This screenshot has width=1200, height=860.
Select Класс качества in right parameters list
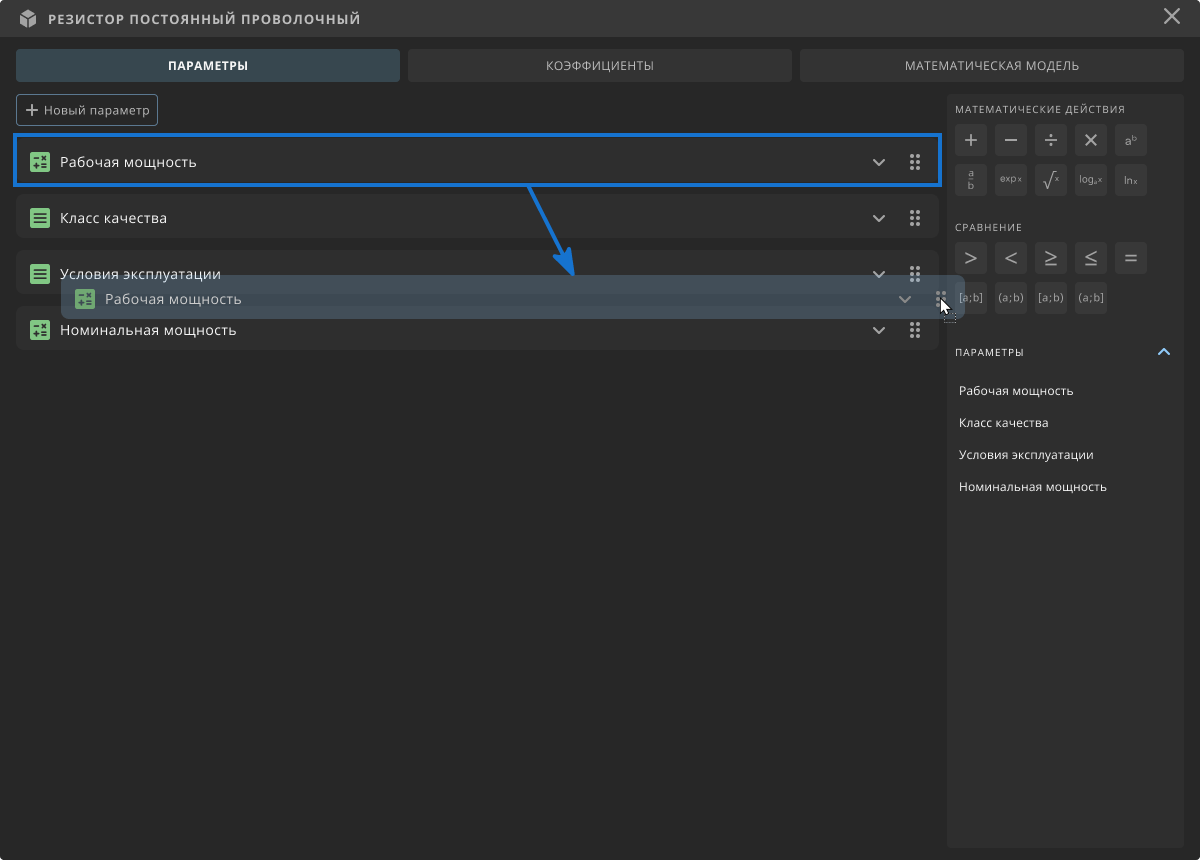tap(1004, 423)
